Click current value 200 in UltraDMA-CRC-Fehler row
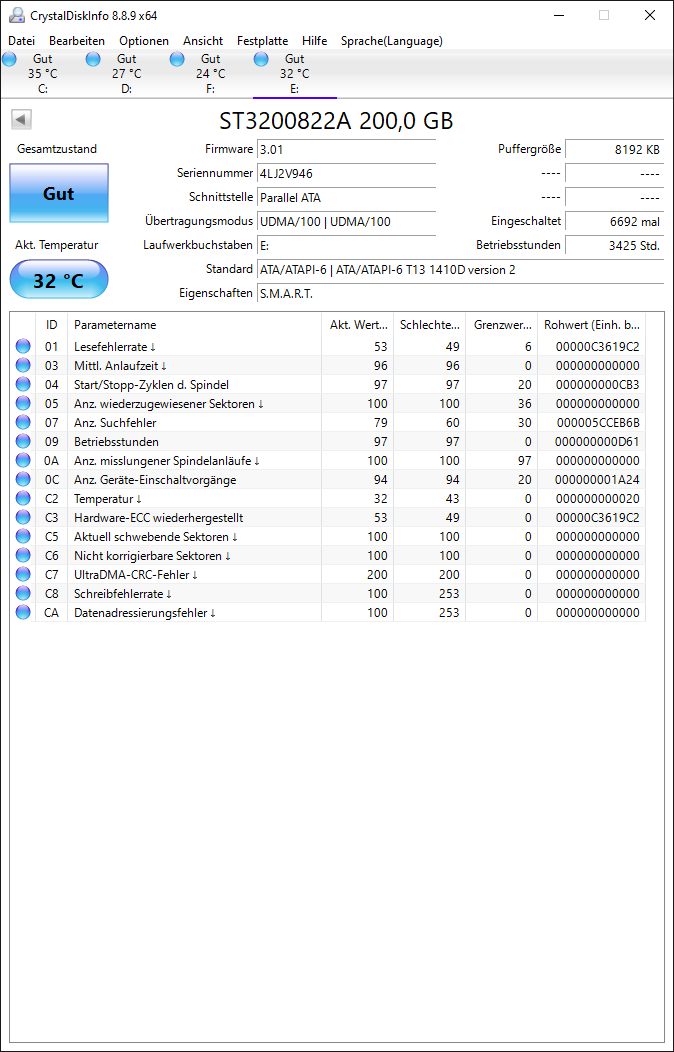 pyautogui.click(x=377, y=575)
